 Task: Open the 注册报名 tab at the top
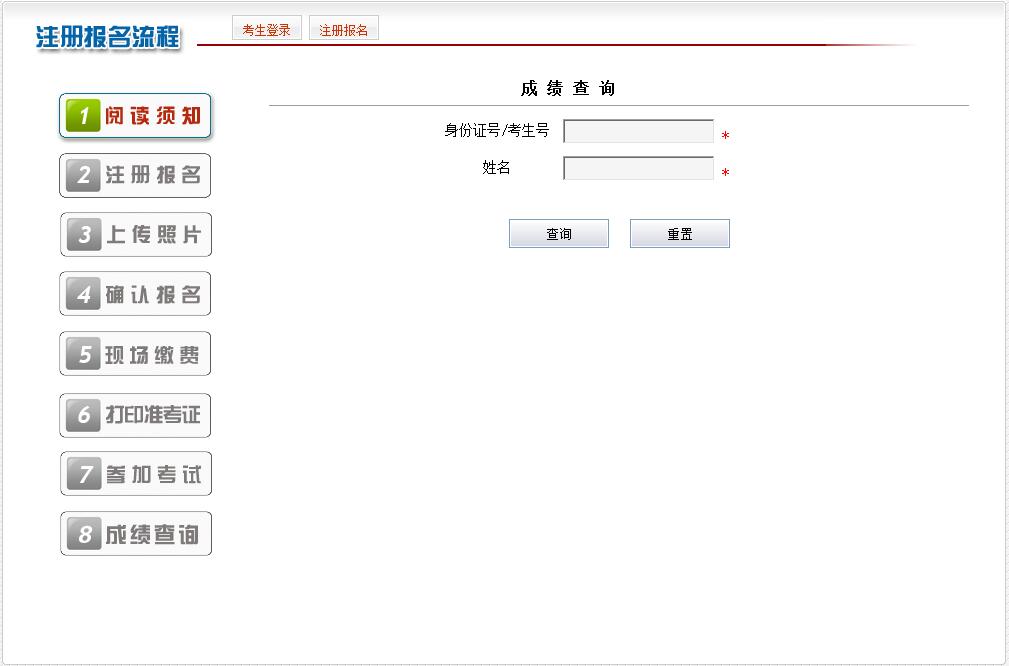pyautogui.click(x=343, y=30)
